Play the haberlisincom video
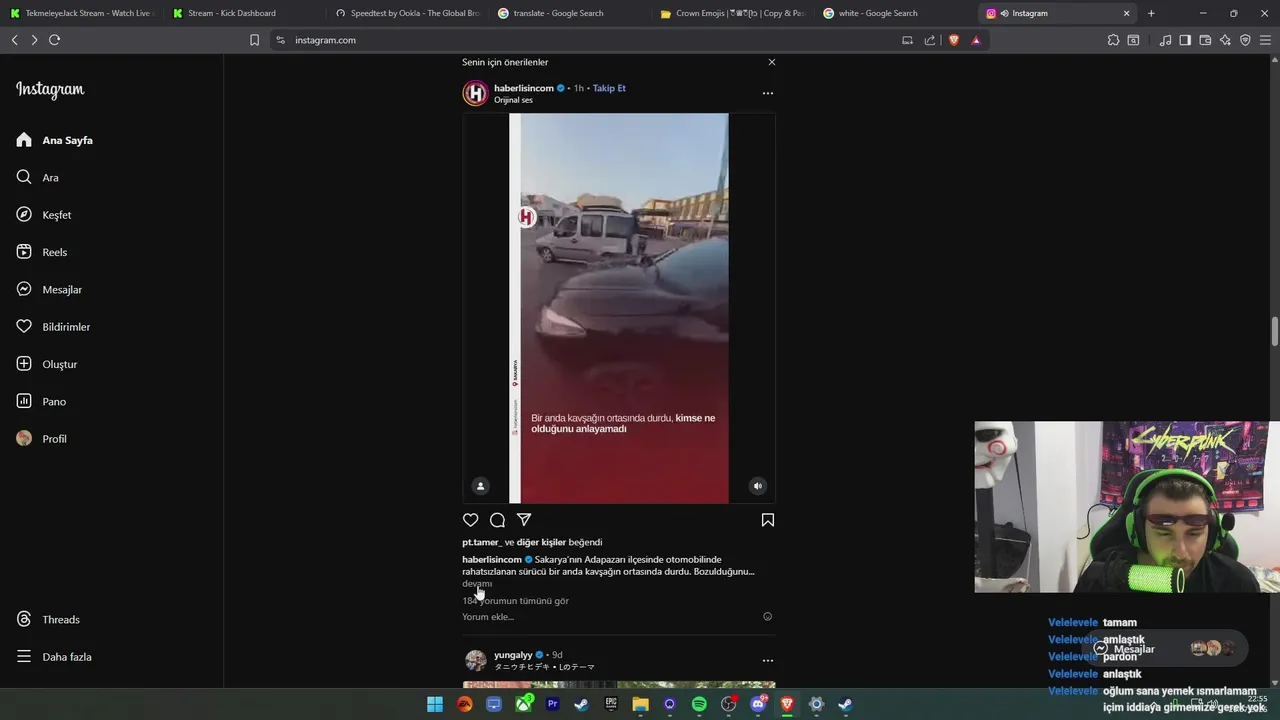This screenshot has height=720, width=1280. tap(619, 308)
